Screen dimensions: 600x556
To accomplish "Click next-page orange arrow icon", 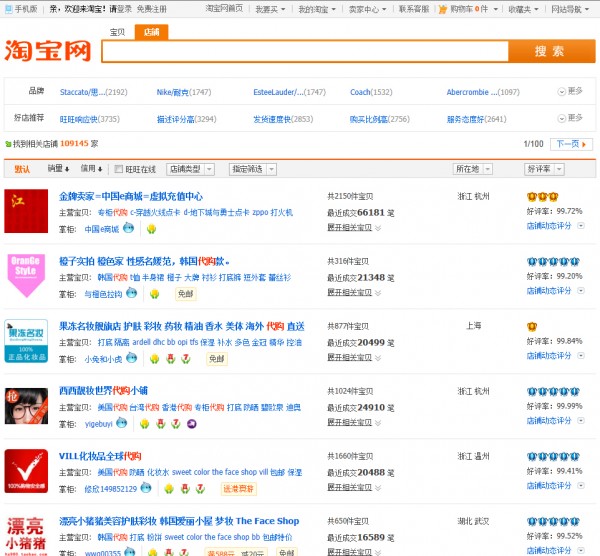I will click(x=584, y=144).
